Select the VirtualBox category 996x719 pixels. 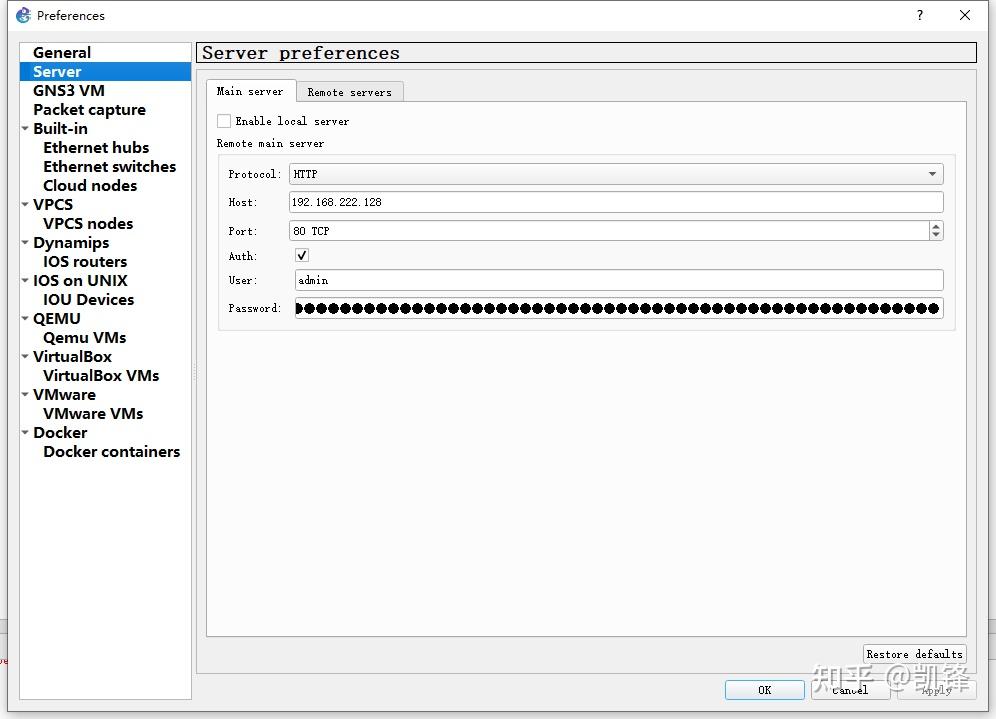72,356
